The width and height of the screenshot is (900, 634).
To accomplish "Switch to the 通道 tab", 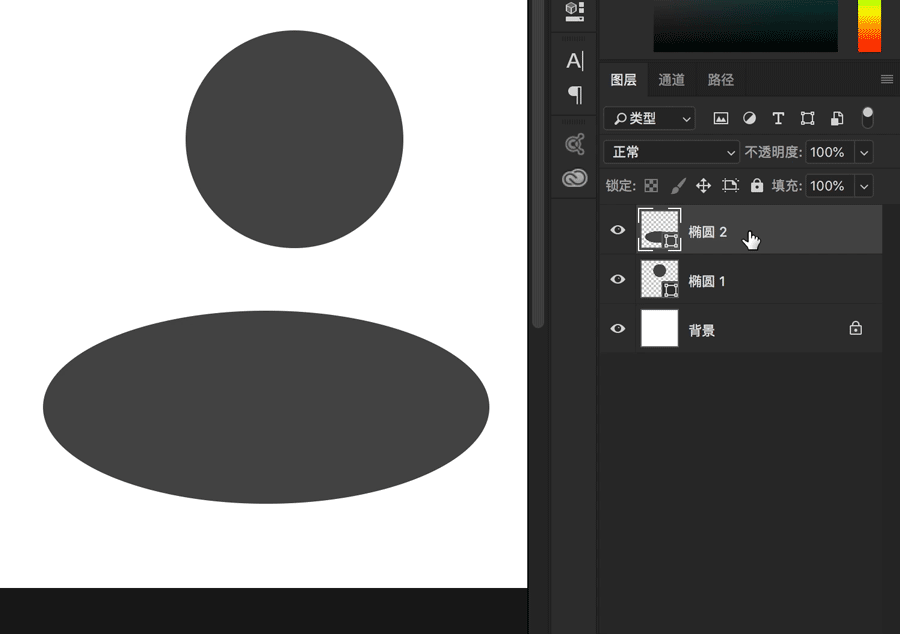I will tap(672, 80).
